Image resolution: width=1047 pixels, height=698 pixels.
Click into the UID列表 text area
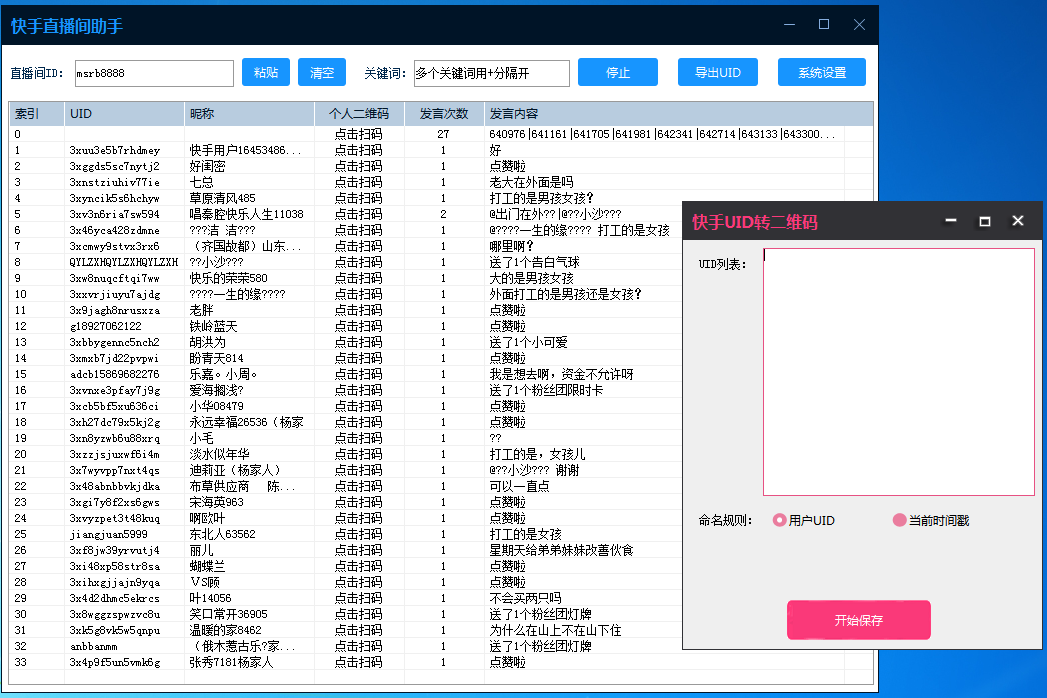tap(899, 372)
